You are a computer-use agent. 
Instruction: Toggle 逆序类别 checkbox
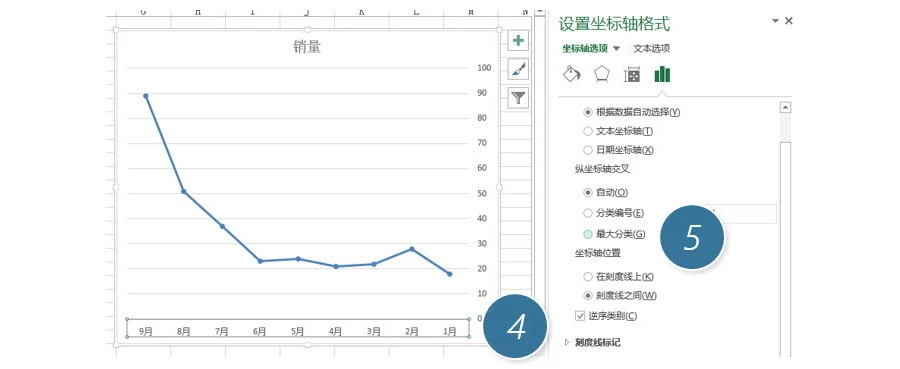pos(580,315)
